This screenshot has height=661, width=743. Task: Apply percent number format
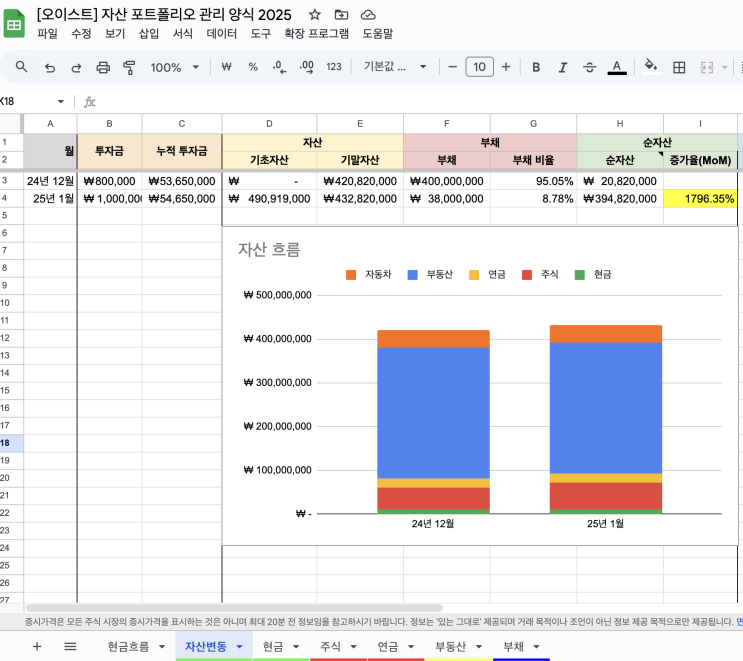tap(253, 67)
